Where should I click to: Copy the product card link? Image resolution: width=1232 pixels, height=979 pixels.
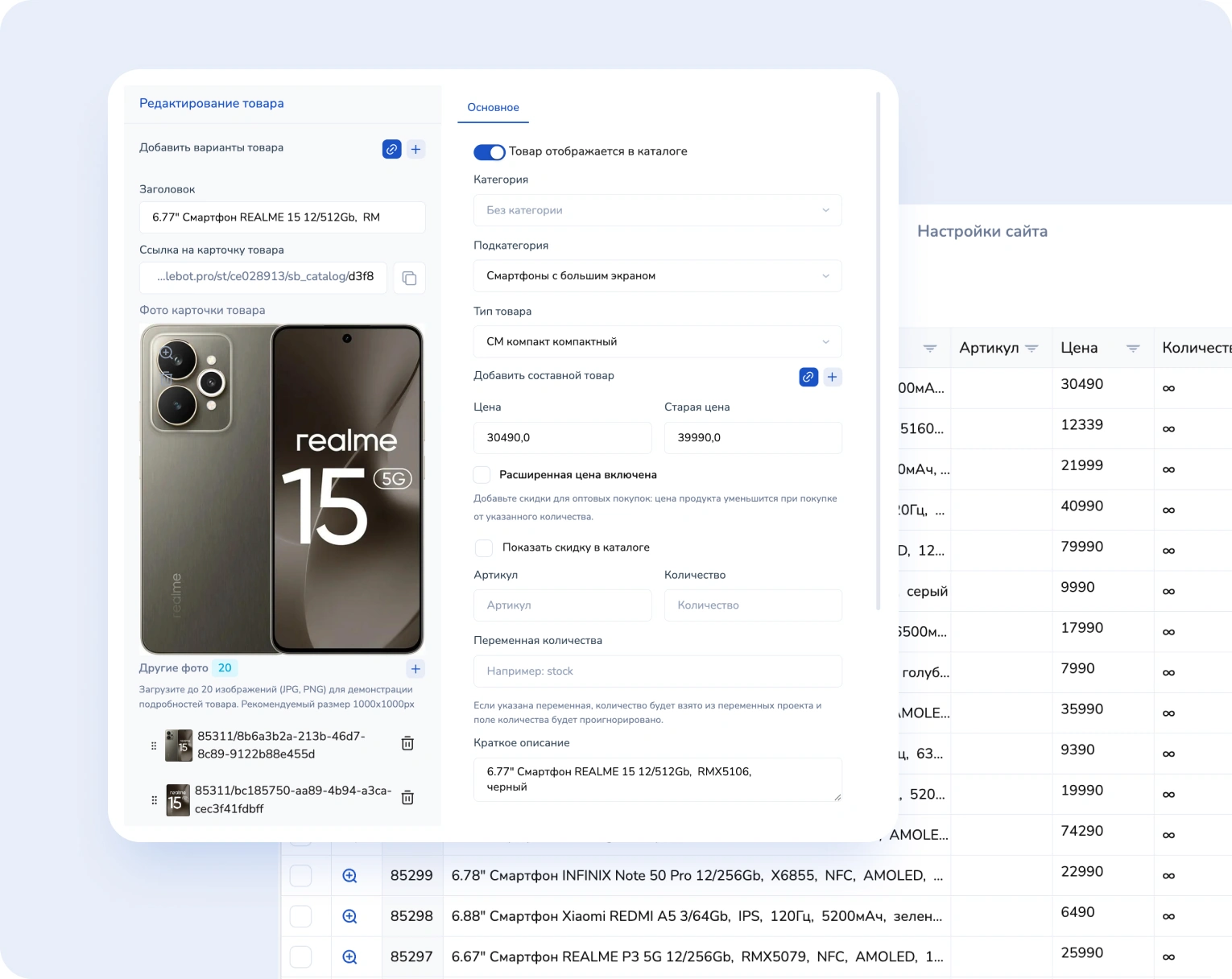coord(409,278)
